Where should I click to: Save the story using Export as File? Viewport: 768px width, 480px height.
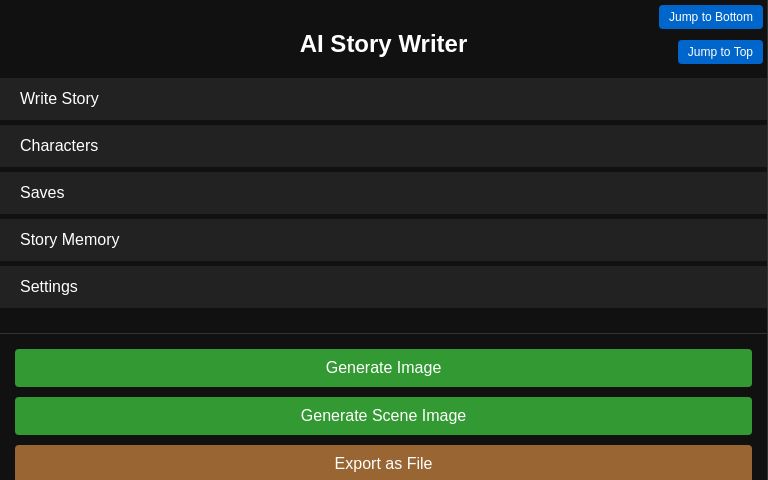pyautogui.click(x=383, y=463)
